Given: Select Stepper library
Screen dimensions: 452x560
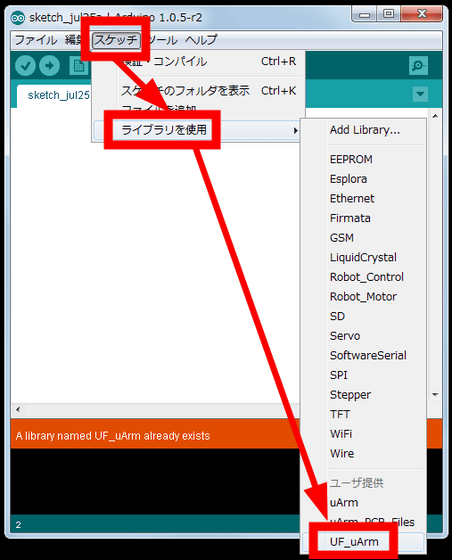Looking at the screenshot, I should coord(350,395).
